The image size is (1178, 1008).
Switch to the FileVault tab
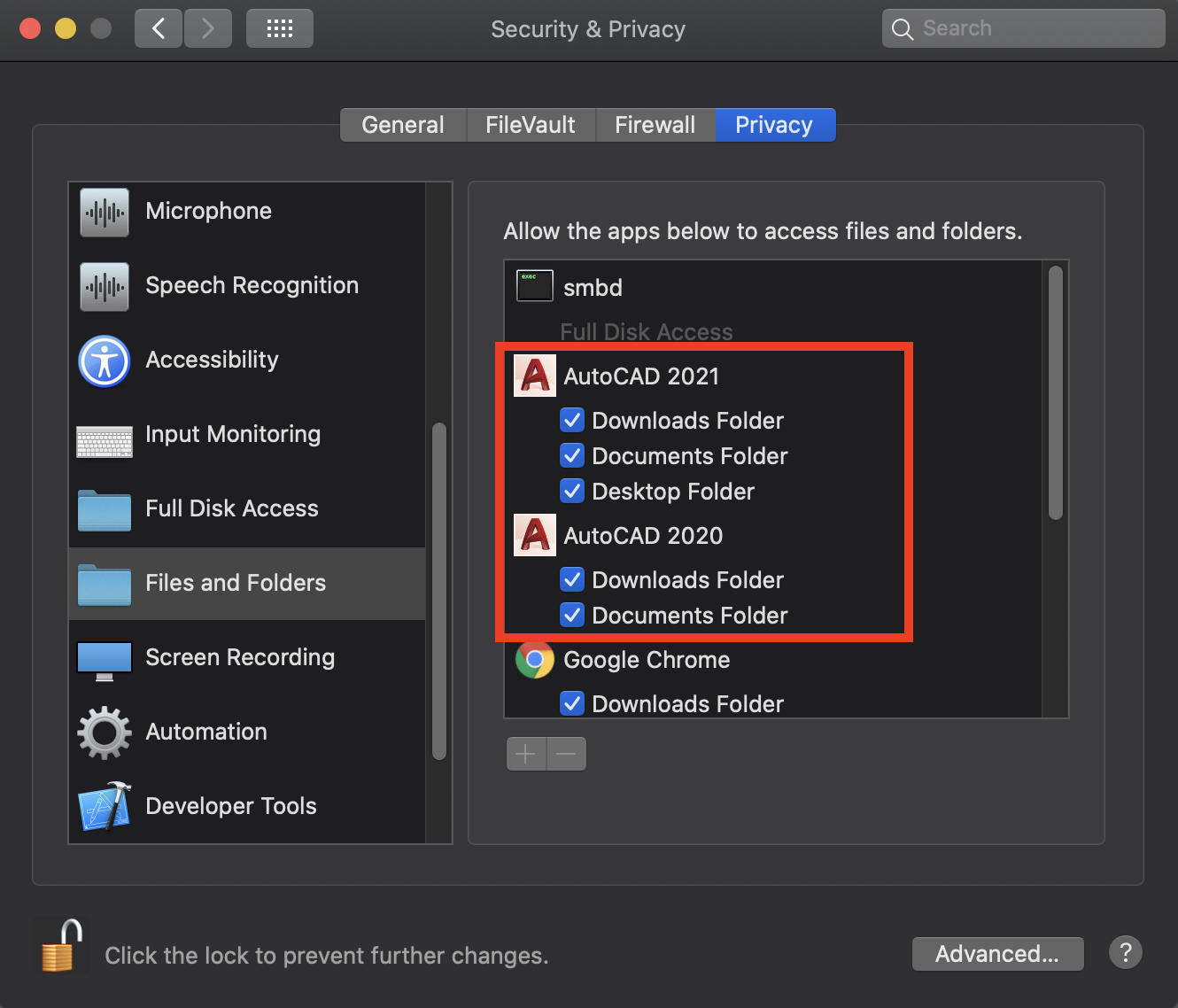531,125
